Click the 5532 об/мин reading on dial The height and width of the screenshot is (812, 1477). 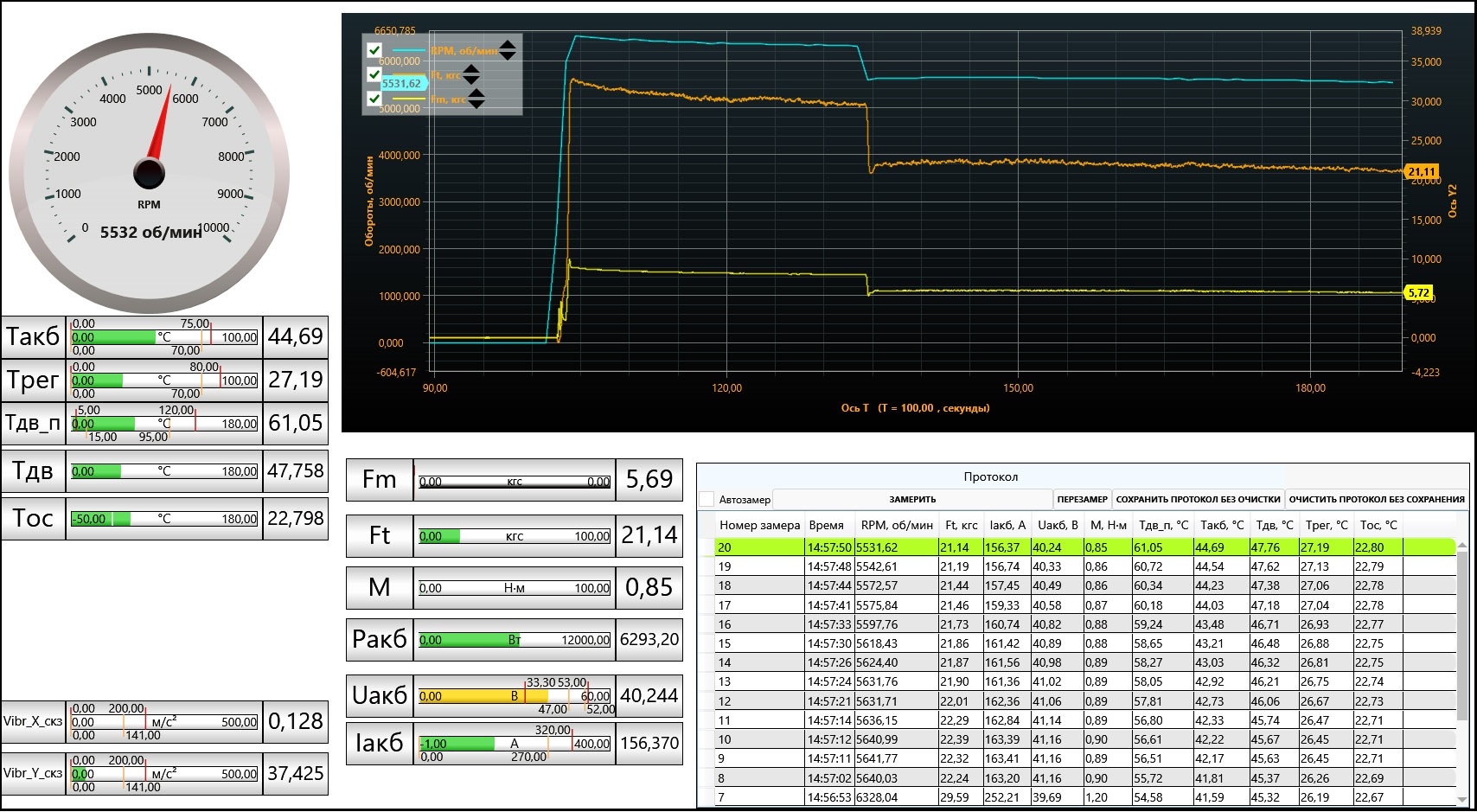point(150,233)
